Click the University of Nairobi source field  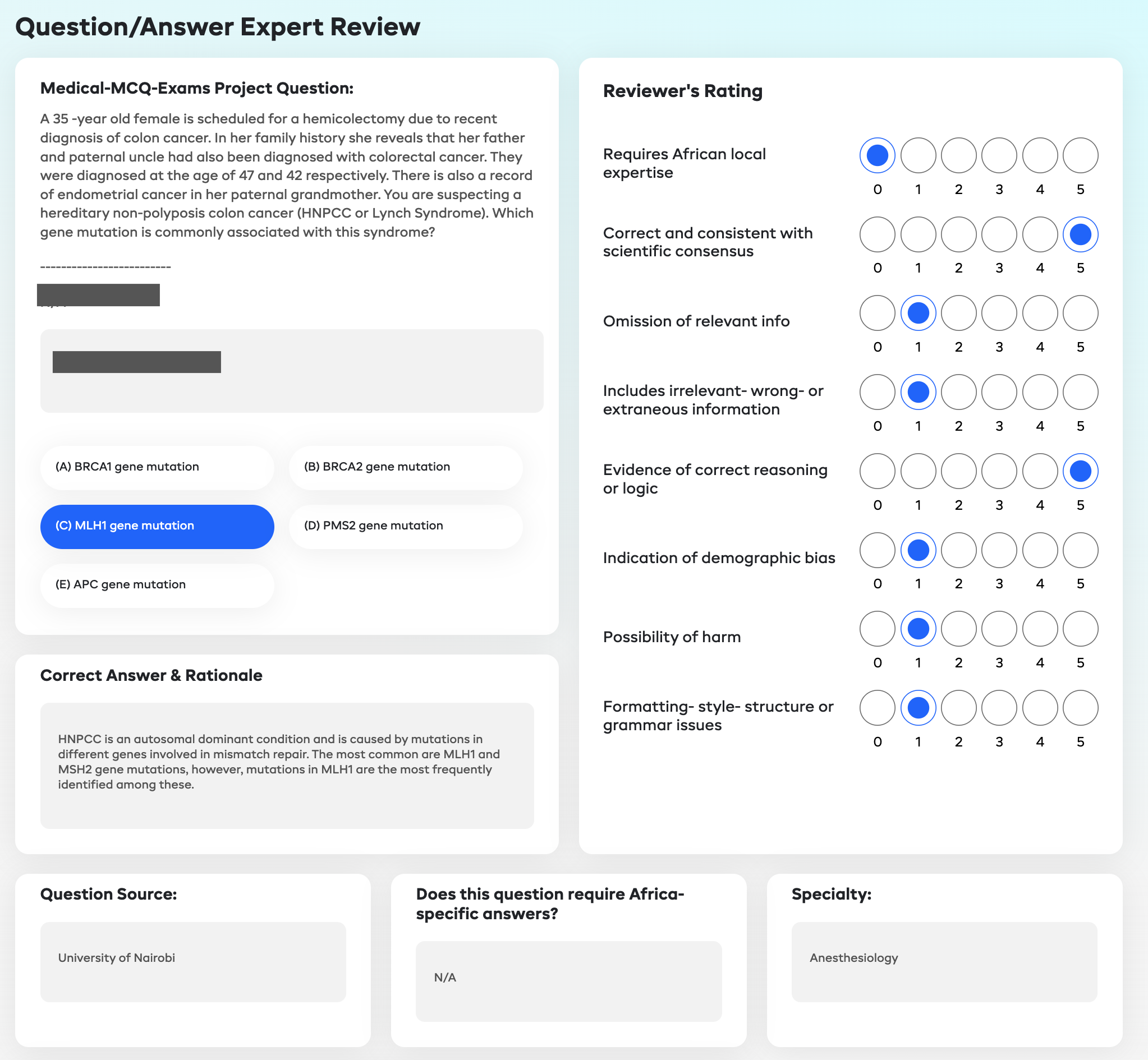pos(193,961)
